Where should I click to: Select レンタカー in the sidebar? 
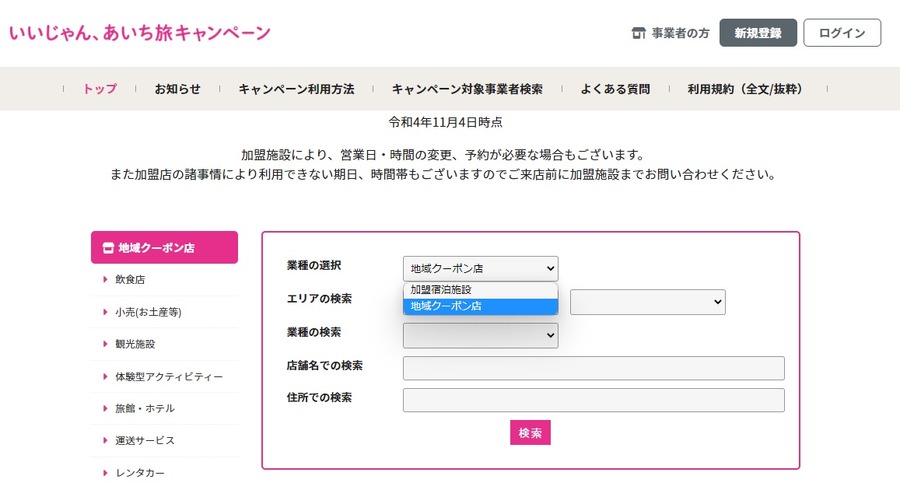139,473
